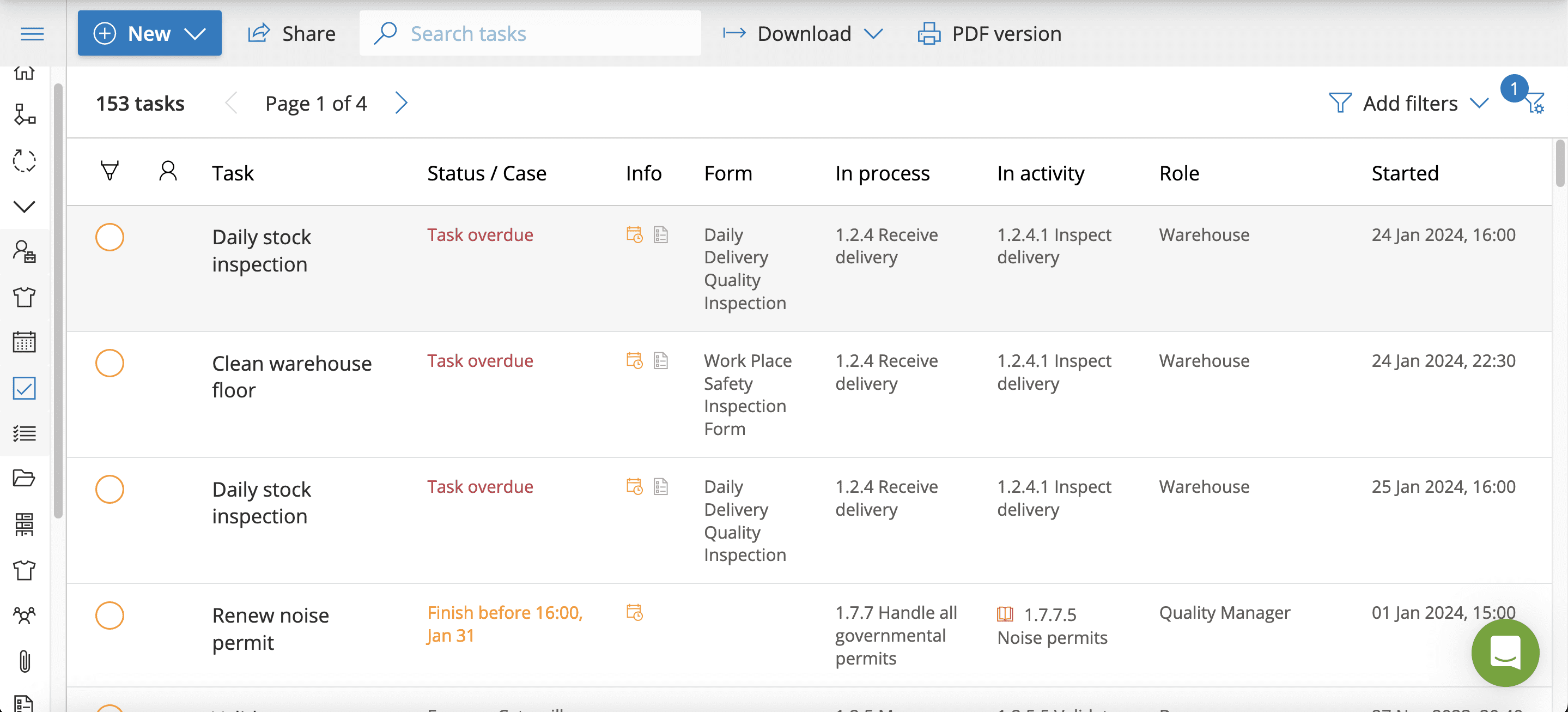Check off Clean warehouse floor task circle
The image size is (1568, 712).
coord(110,363)
